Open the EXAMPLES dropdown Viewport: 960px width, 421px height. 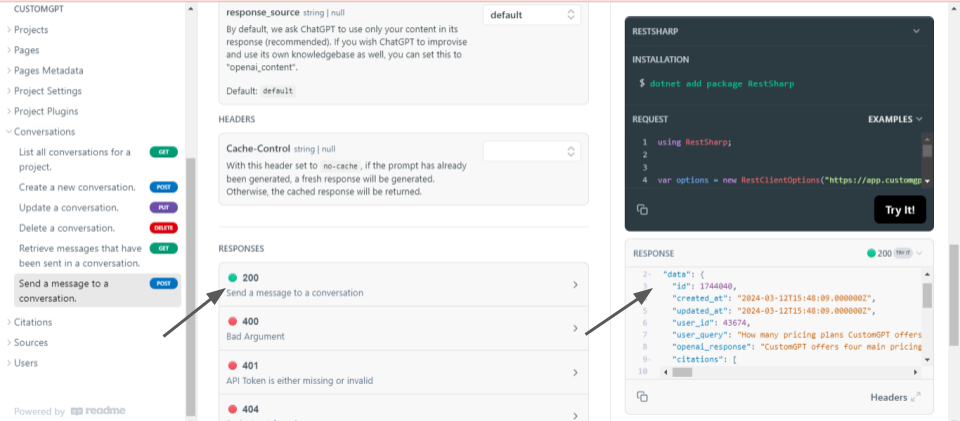895,119
